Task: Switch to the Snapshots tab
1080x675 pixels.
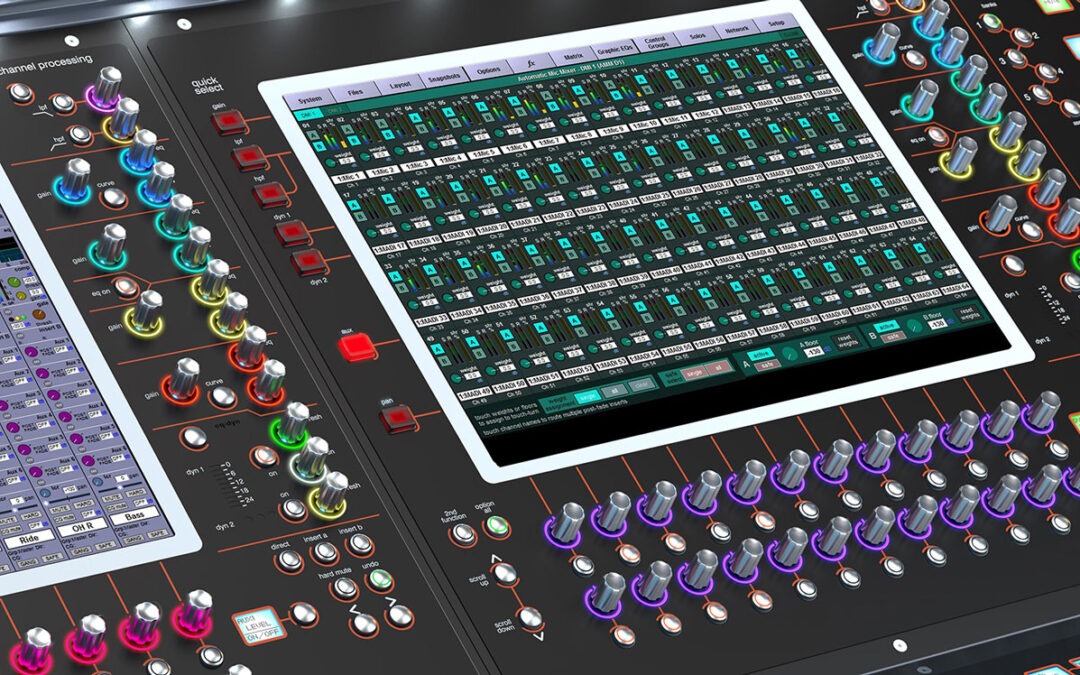Action: tap(444, 77)
